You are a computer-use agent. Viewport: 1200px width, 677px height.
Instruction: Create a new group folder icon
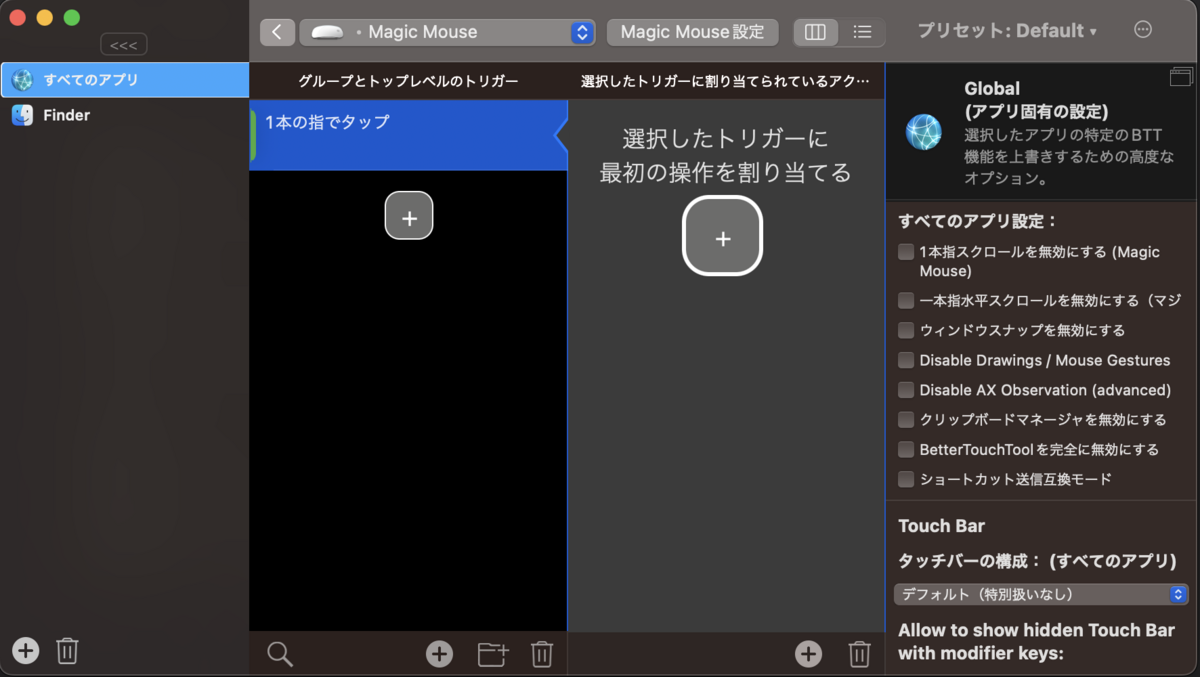point(493,654)
